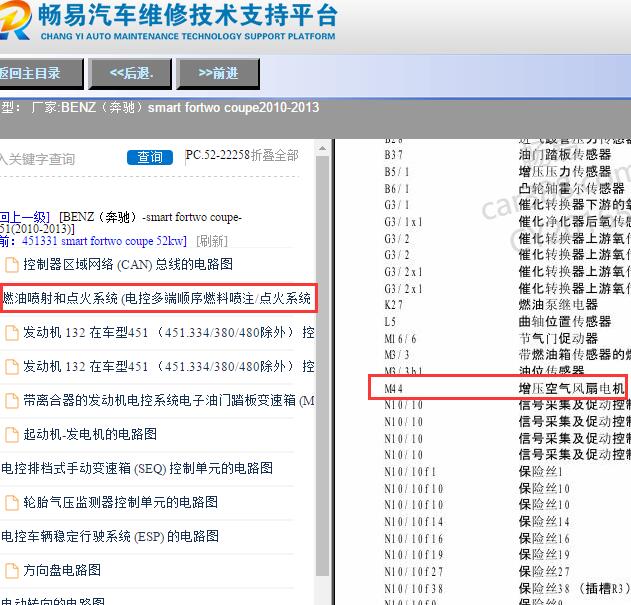Select the N10/10f16 保险丝16 row

[x=477, y=539]
